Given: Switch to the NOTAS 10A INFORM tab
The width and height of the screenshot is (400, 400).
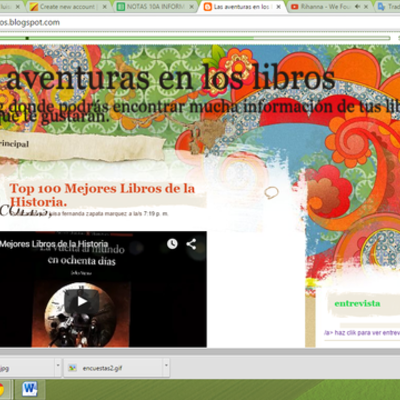Looking at the screenshot, I should coord(156,7).
